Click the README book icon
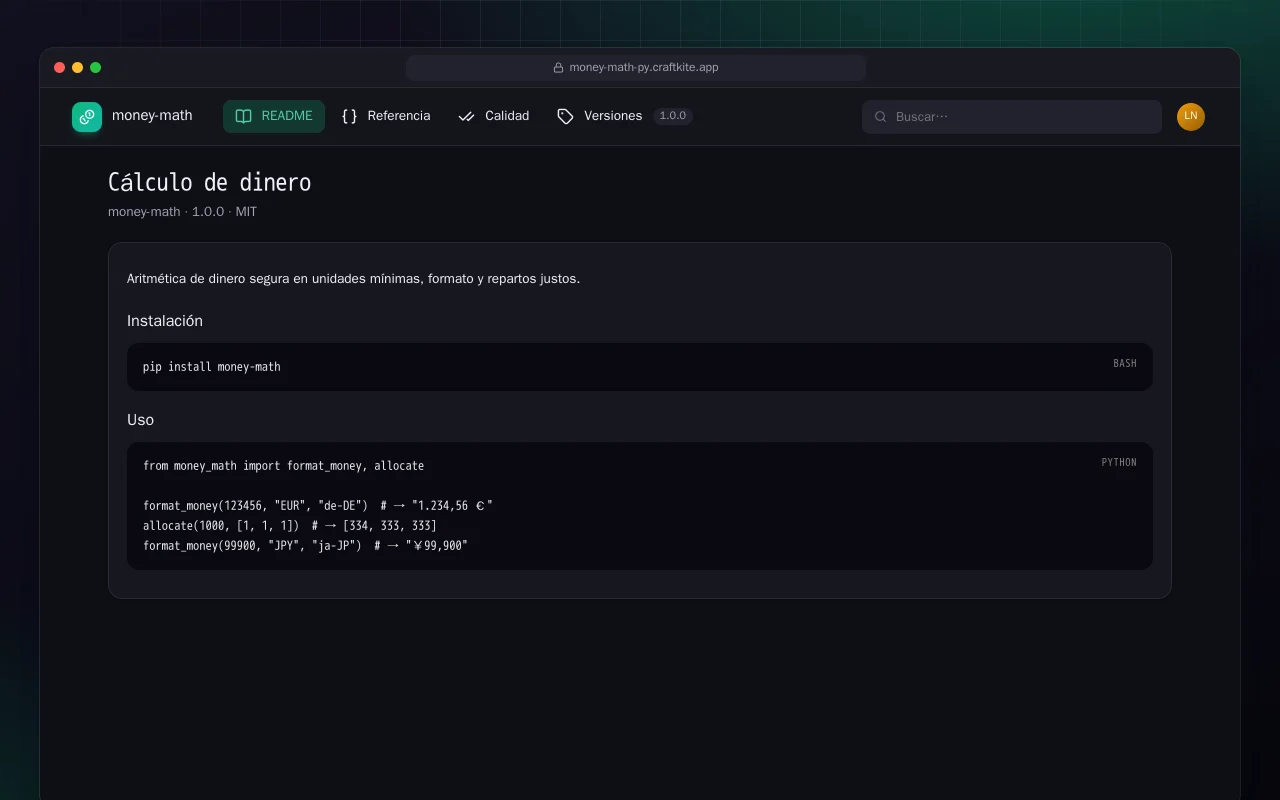 point(243,116)
